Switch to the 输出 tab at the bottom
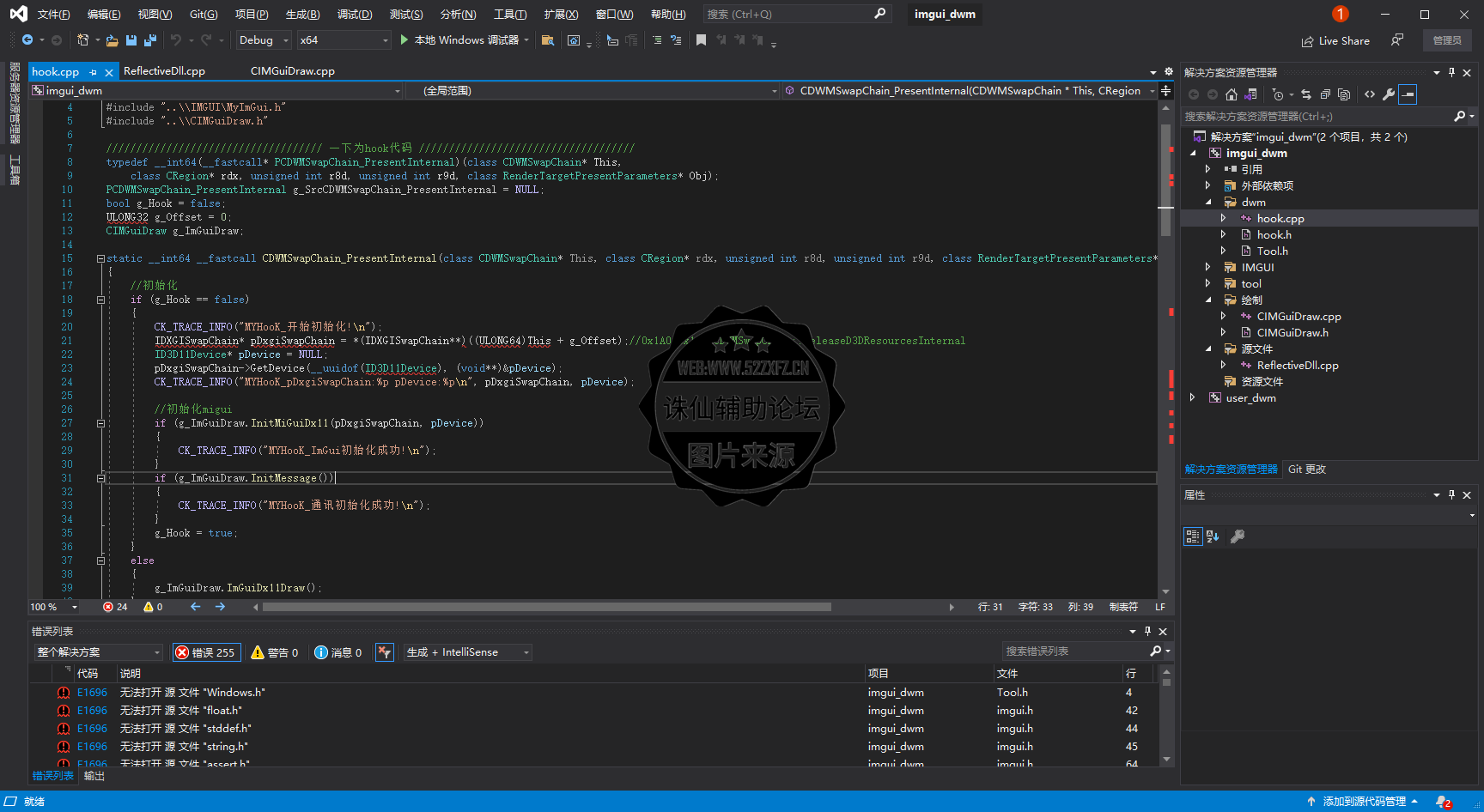The height and width of the screenshot is (812, 1484). (94, 776)
